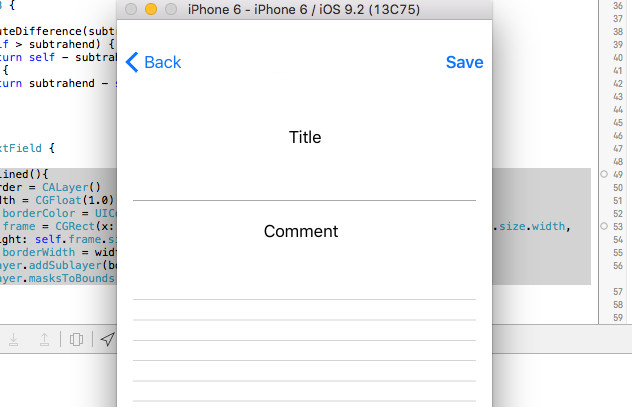Viewport: 632px width, 407px height.
Task: Click the circle marker beside line 53
Action: (604, 226)
